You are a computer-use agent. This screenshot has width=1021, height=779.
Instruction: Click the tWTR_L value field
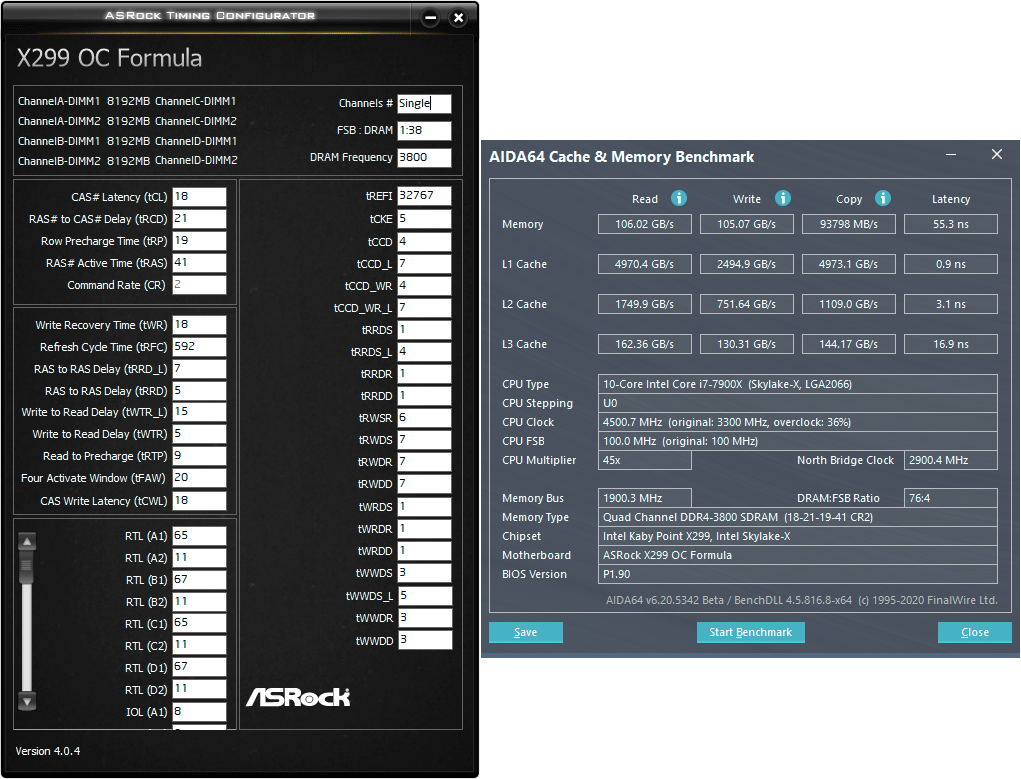199,412
